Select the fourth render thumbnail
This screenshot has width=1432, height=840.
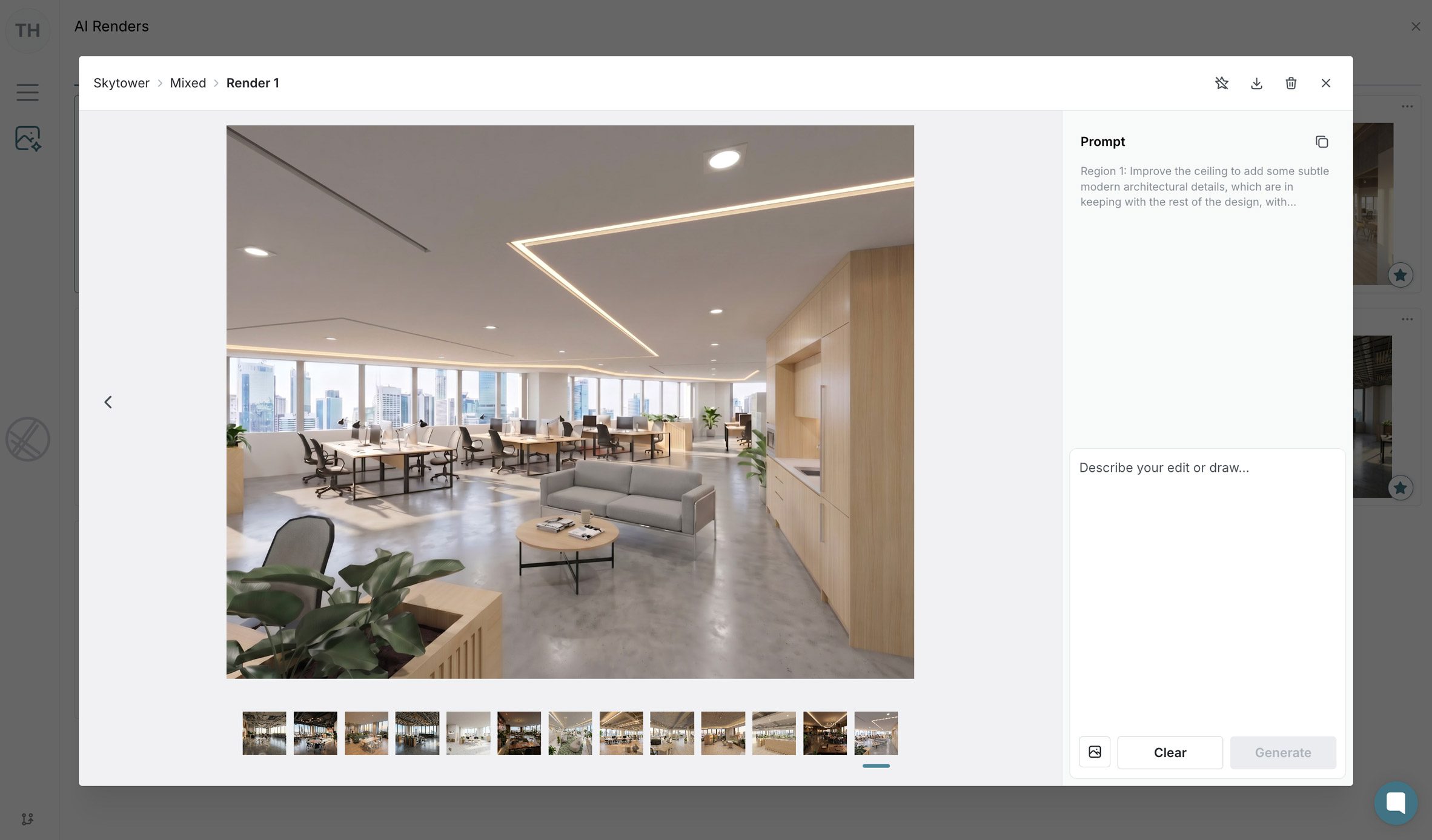pos(417,733)
